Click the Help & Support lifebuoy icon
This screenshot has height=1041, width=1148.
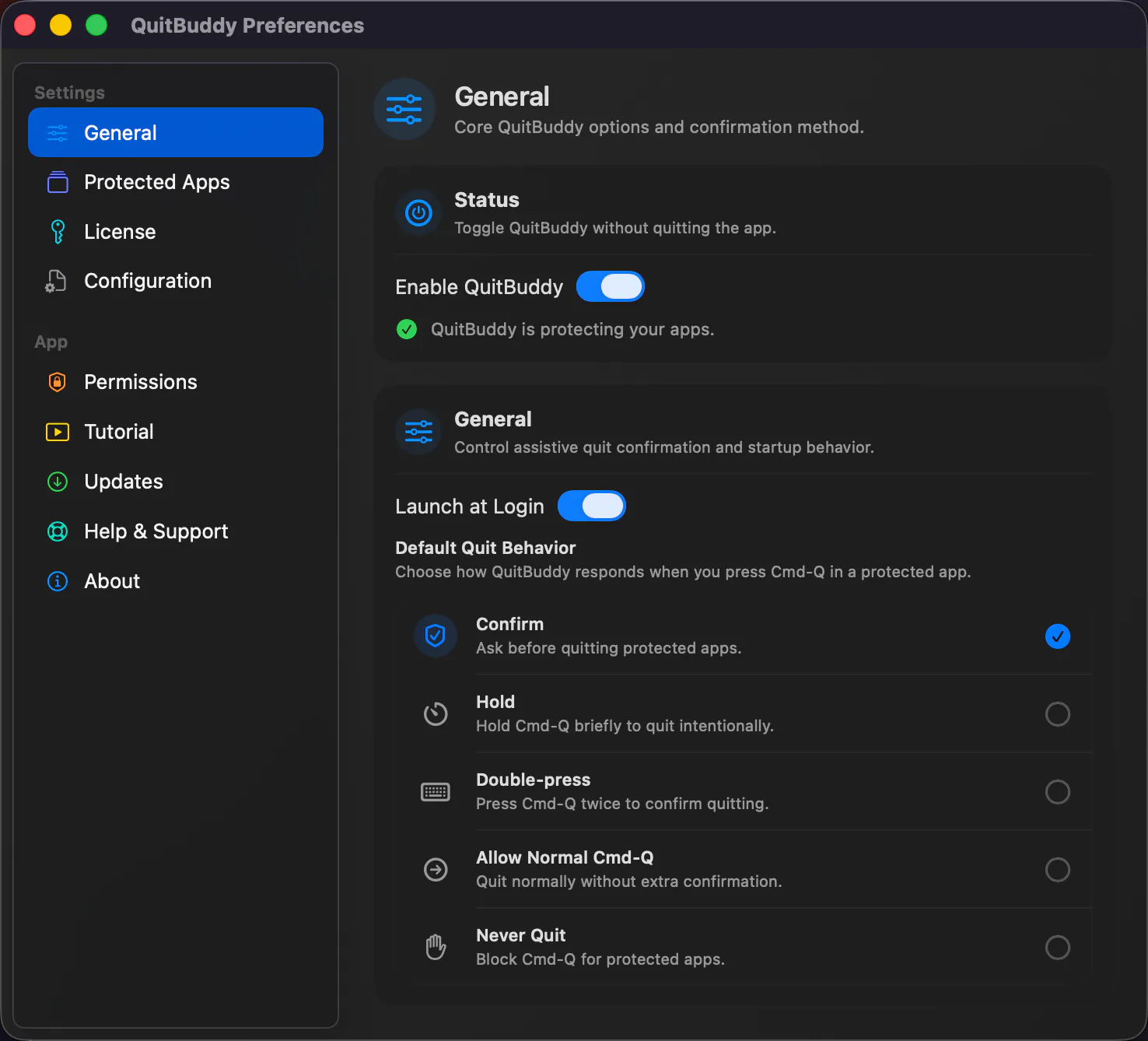[x=58, y=531]
